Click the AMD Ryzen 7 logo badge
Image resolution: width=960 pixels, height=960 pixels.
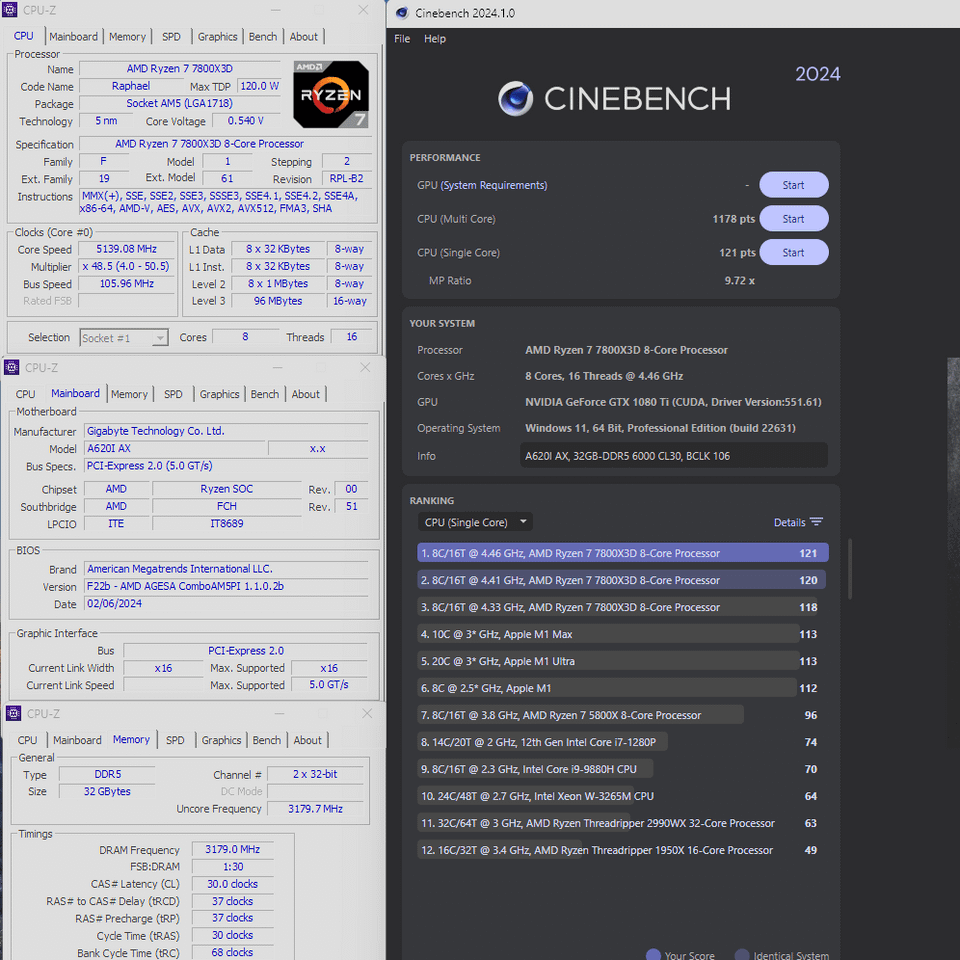331,94
